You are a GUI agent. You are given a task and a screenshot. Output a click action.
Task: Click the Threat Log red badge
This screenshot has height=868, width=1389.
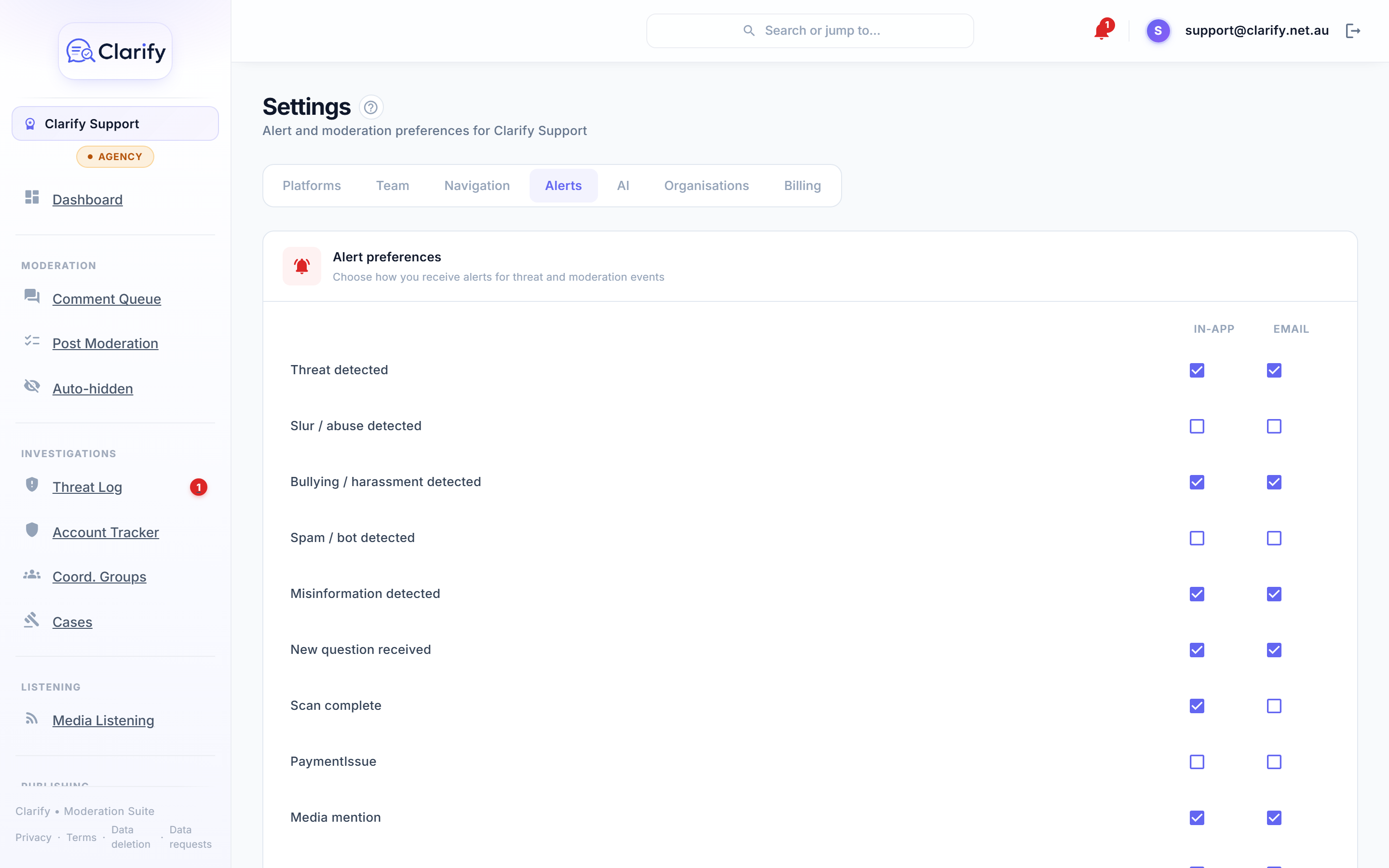click(199, 488)
